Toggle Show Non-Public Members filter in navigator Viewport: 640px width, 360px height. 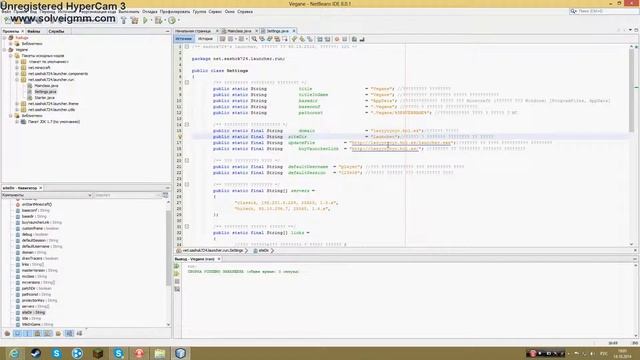[x=38, y=333]
